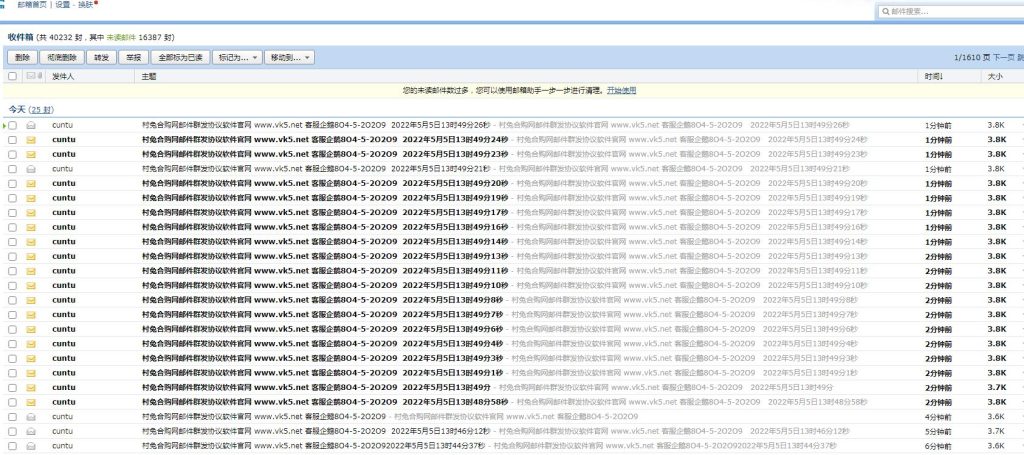This screenshot has height=455, width=1024.
Task: Click the unread envelope icon in second email row
Action: (x=31, y=140)
